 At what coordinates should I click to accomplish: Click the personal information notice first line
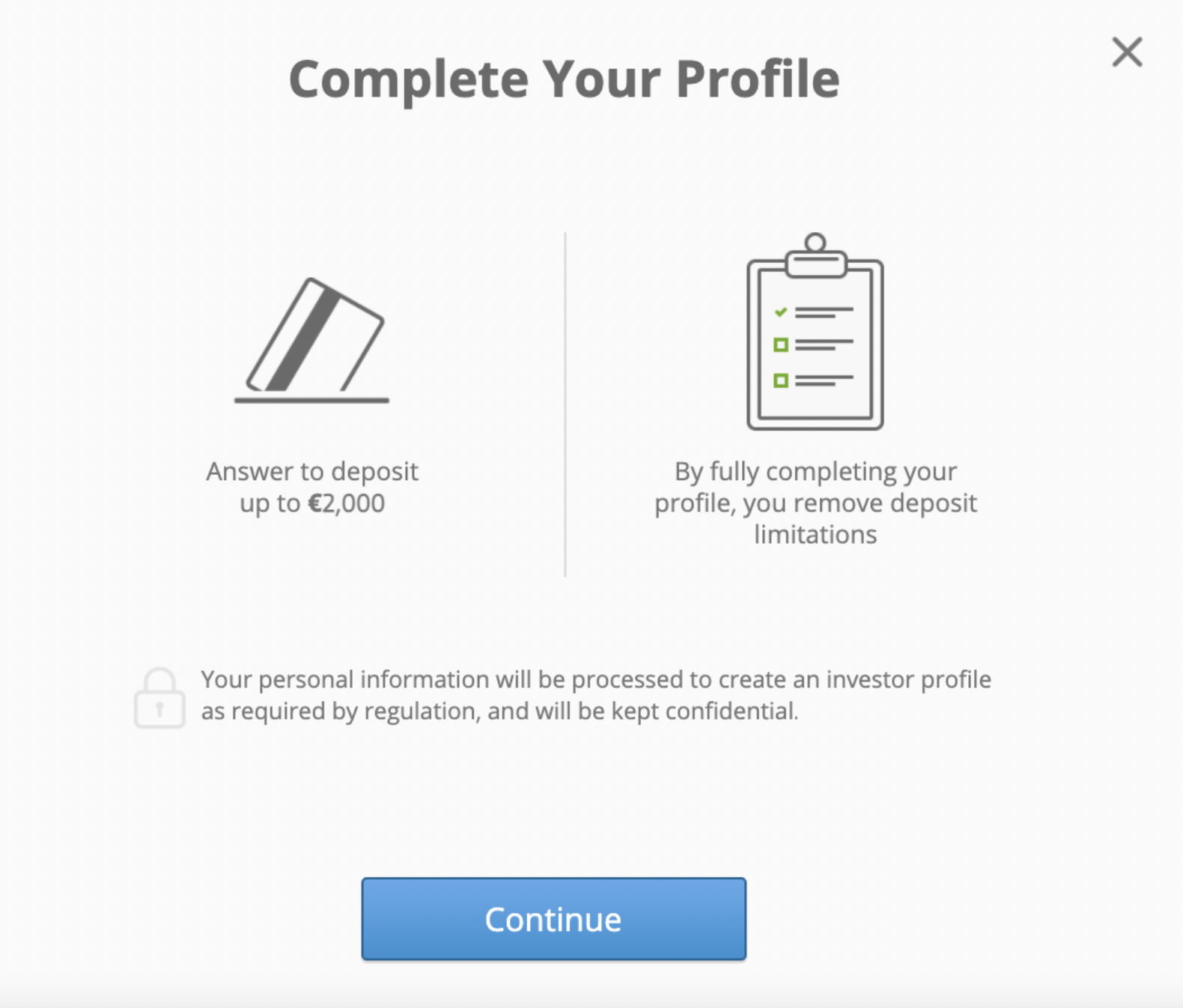[x=596, y=679]
